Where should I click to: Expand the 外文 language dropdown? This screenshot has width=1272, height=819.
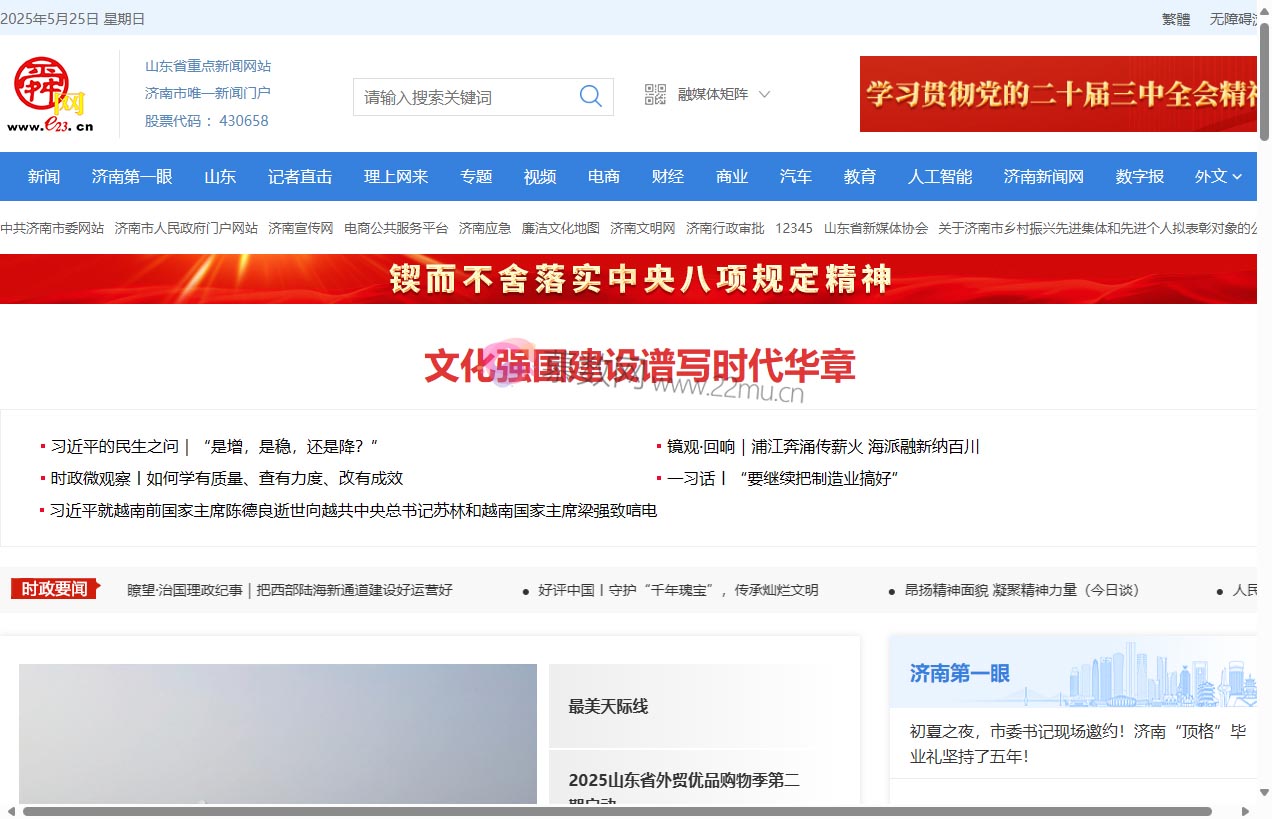point(1218,176)
